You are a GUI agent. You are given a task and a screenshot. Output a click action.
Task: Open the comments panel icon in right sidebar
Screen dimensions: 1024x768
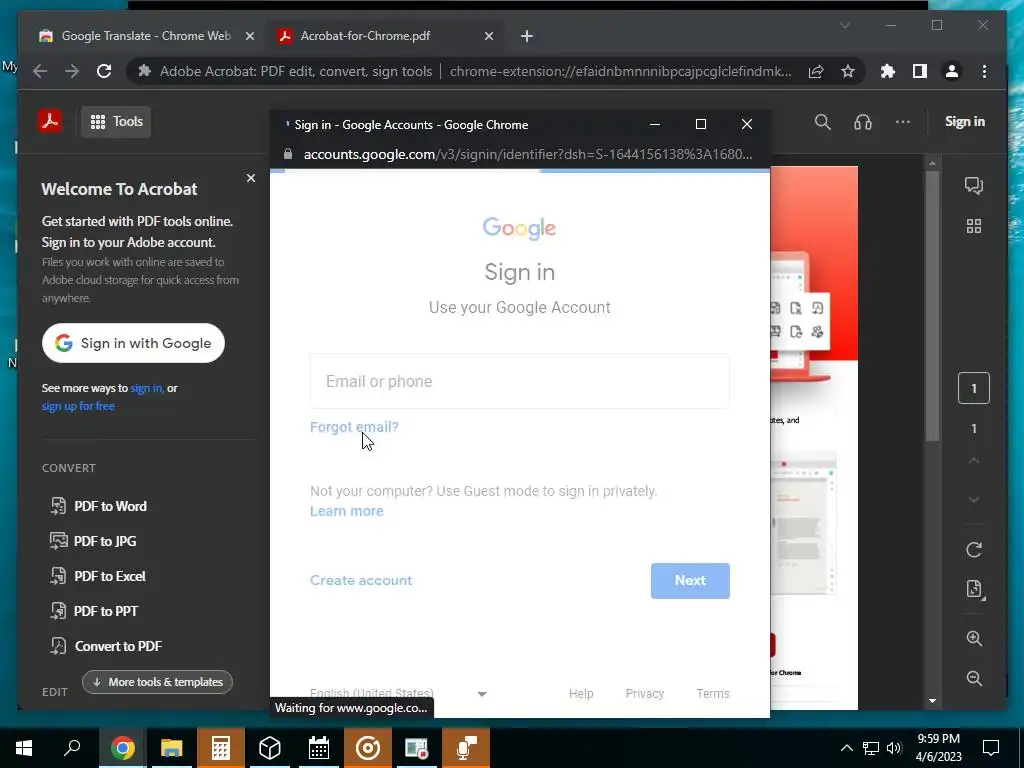(x=974, y=185)
